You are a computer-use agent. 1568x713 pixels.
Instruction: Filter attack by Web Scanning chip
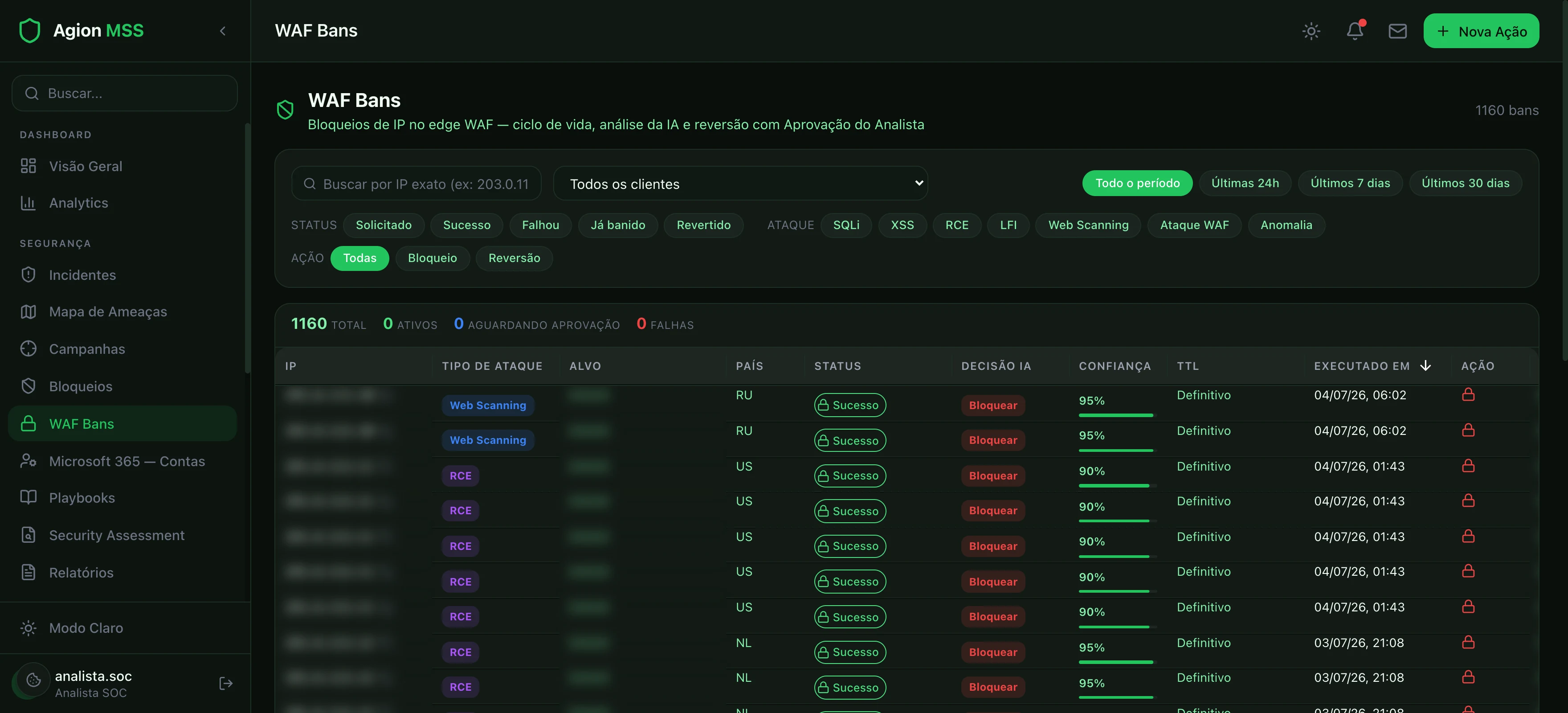coord(1088,225)
